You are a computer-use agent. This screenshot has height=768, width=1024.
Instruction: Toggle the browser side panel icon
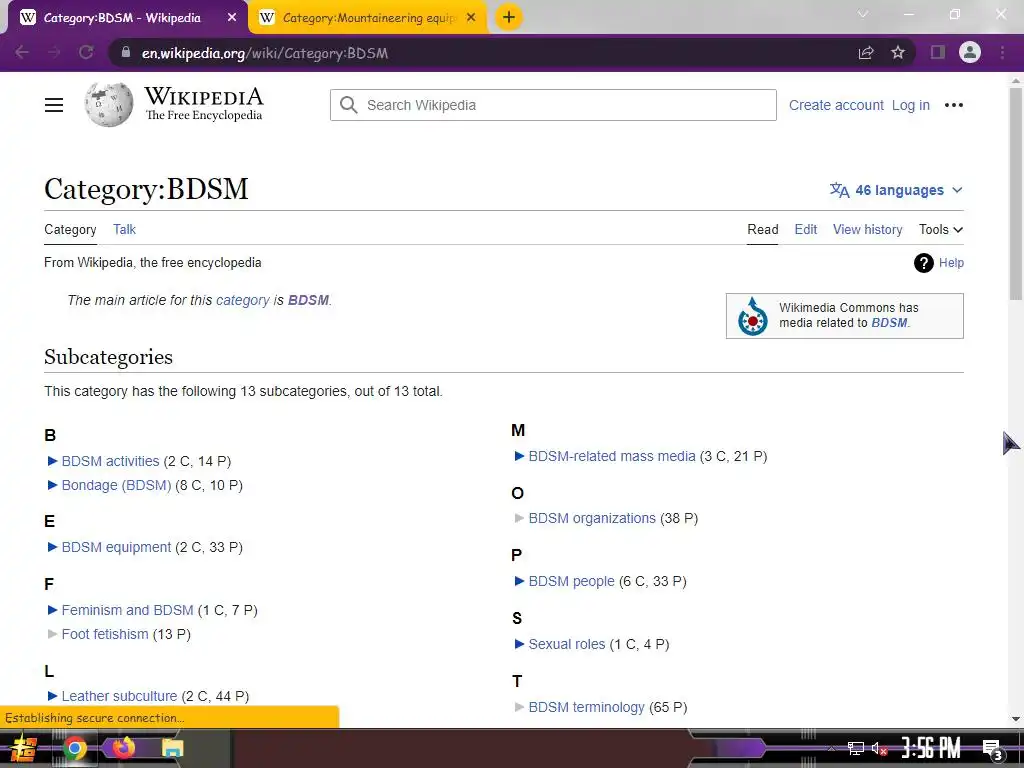(x=938, y=52)
